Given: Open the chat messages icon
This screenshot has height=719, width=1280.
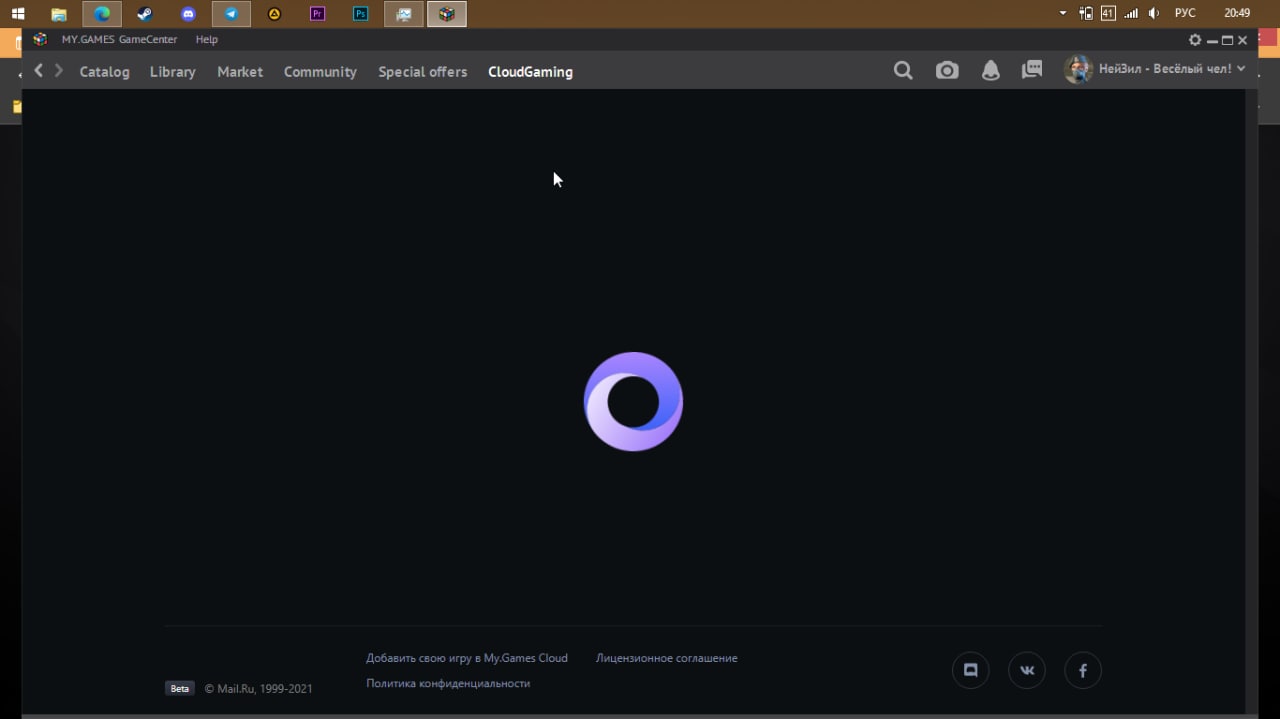Looking at the screenshot, I should [1032, 70].
